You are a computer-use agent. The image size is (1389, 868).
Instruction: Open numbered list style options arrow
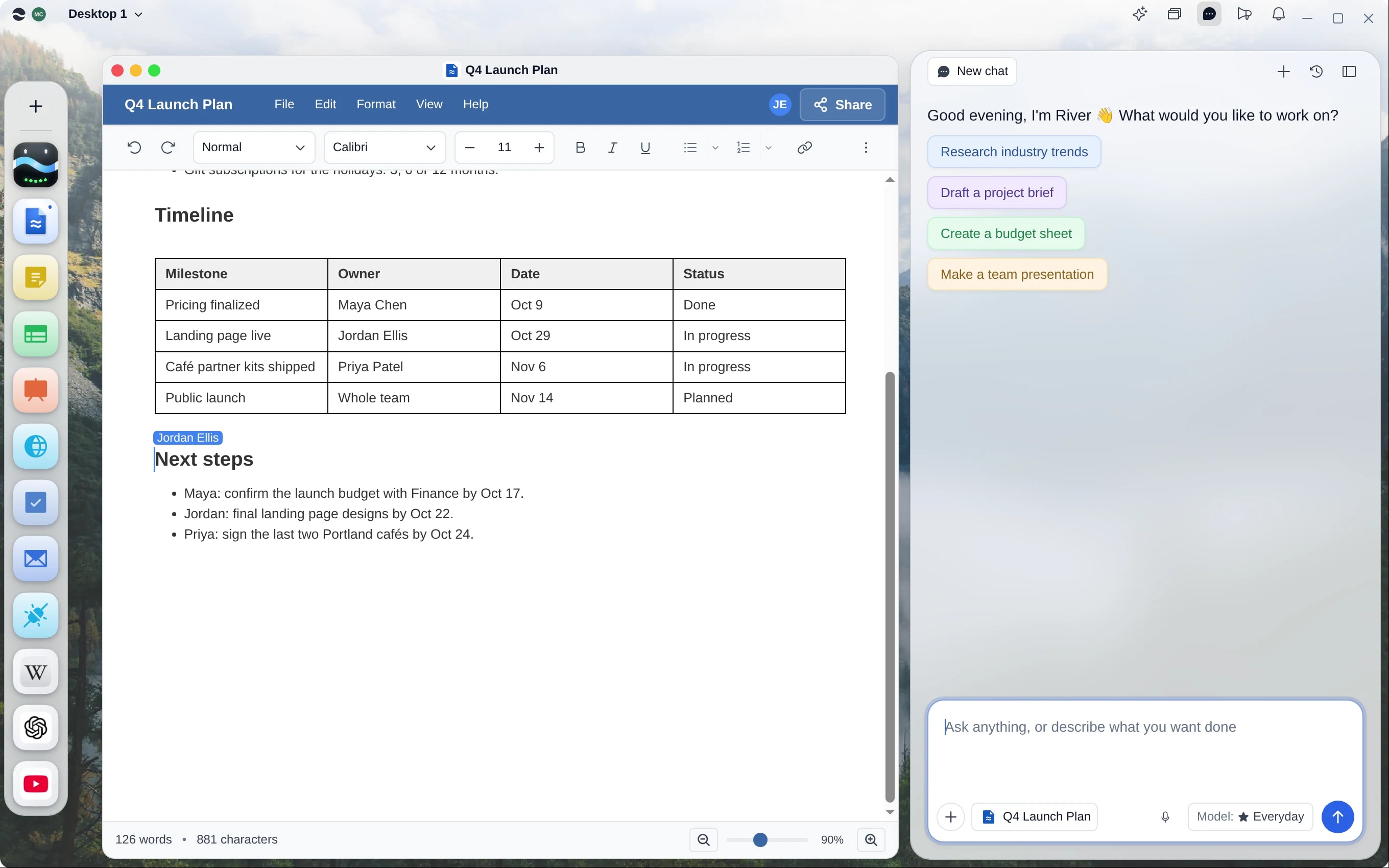point(769,148)
